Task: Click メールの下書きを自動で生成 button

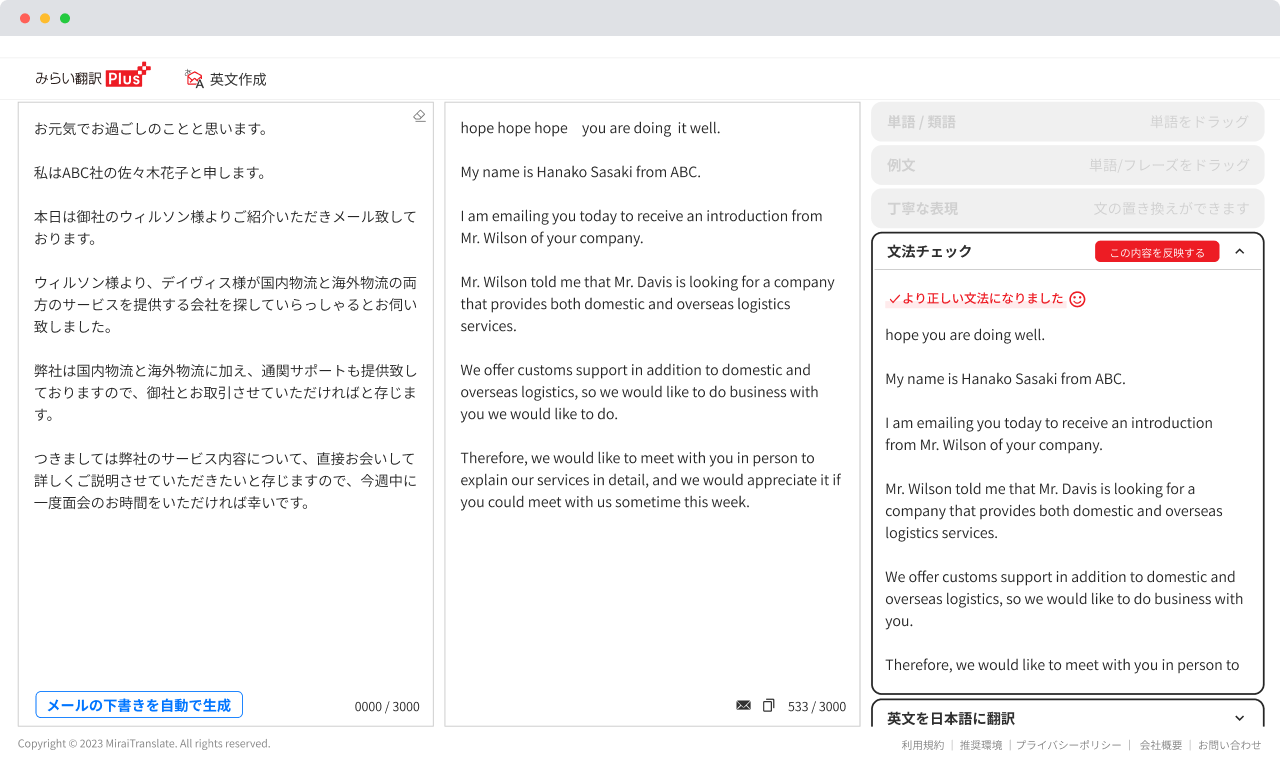Action: [x=139, y=705]
